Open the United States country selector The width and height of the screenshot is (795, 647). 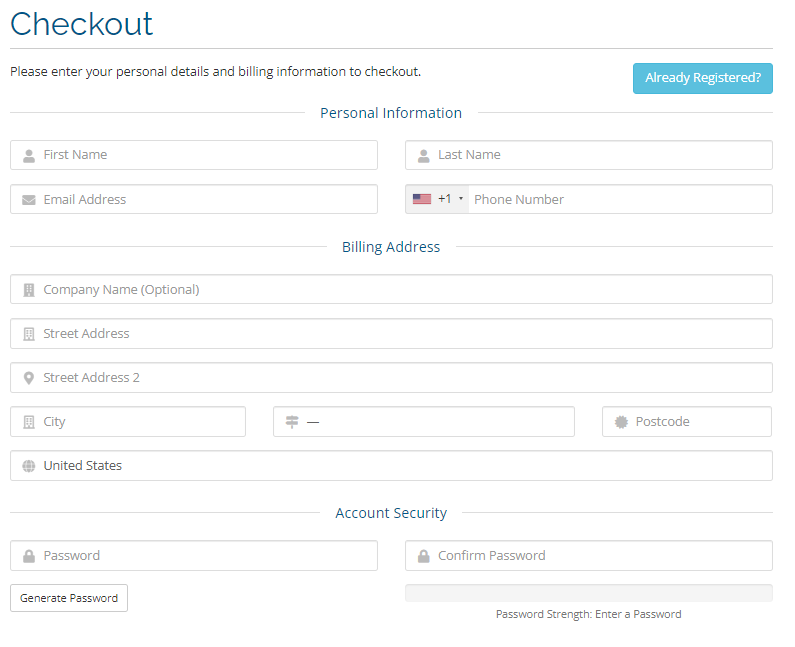(400, 466)
